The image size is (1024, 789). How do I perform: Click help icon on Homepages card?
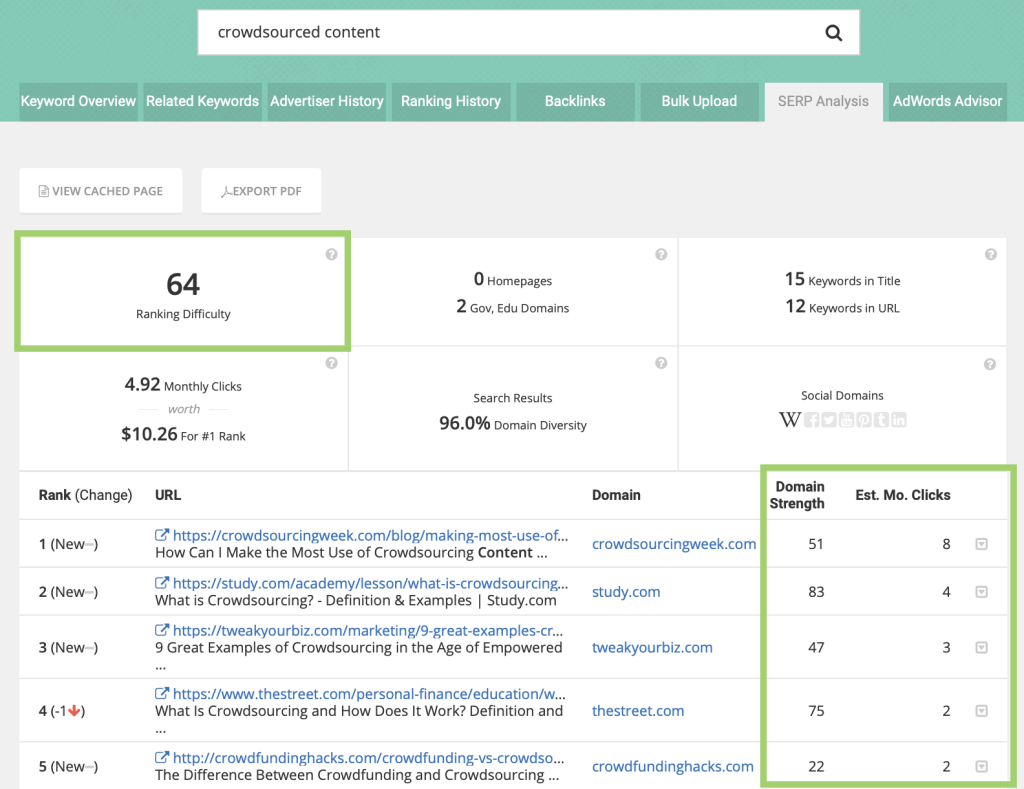662,255
